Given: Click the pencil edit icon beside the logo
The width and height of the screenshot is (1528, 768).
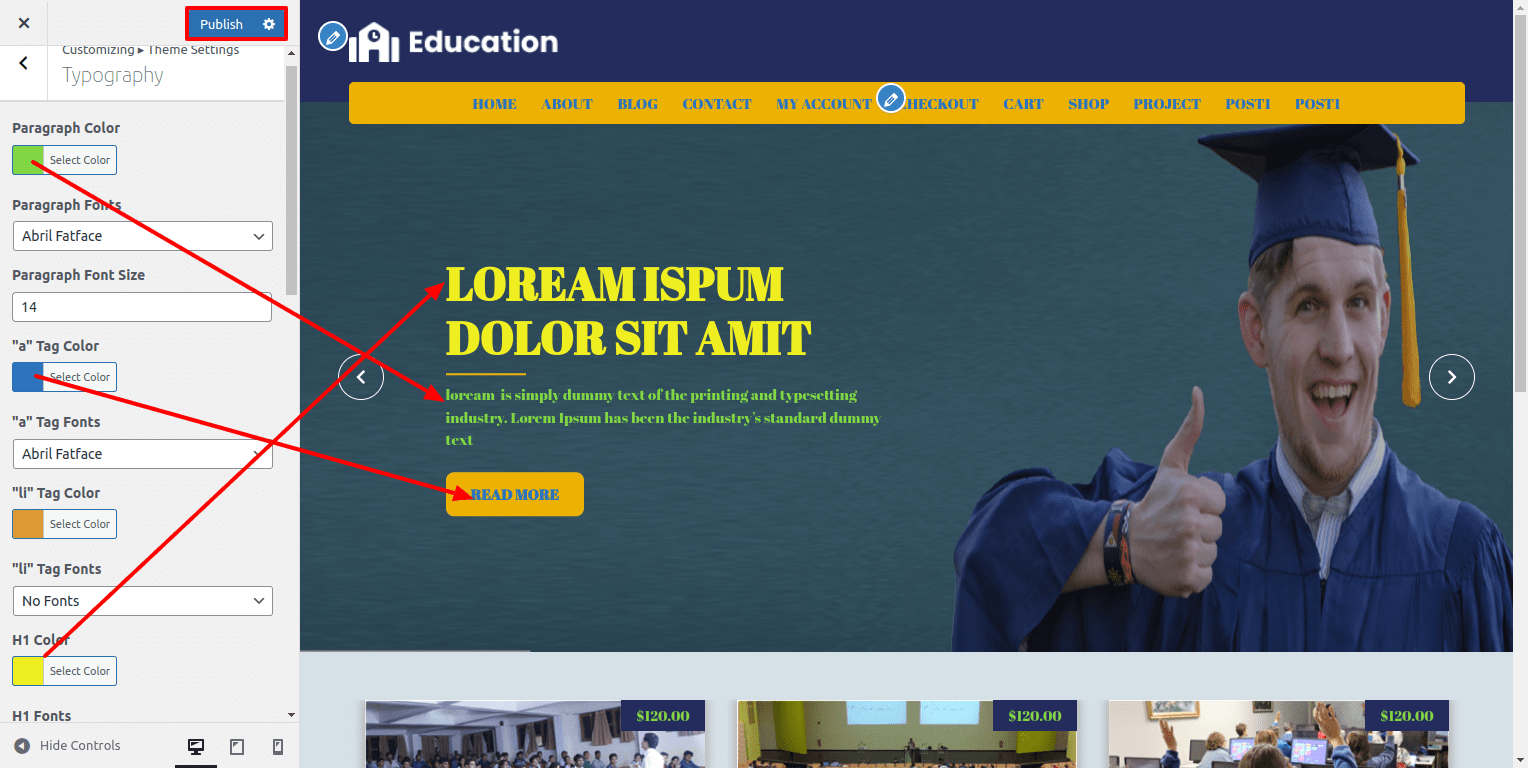Looking at the screenshot, I should (332, 37).
